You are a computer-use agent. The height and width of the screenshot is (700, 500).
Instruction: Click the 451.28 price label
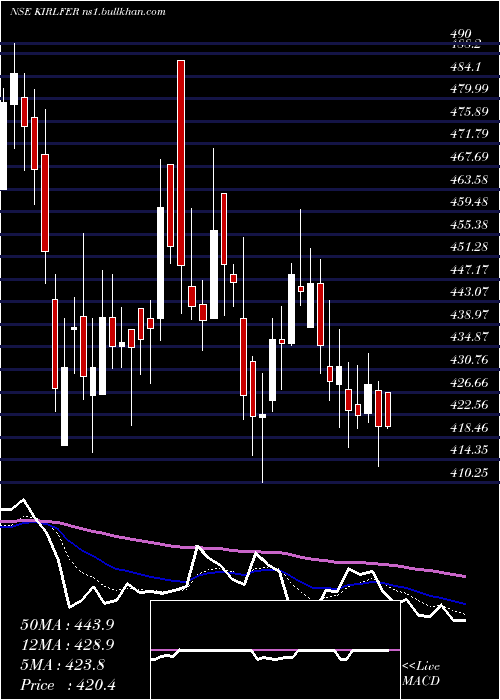469,247
